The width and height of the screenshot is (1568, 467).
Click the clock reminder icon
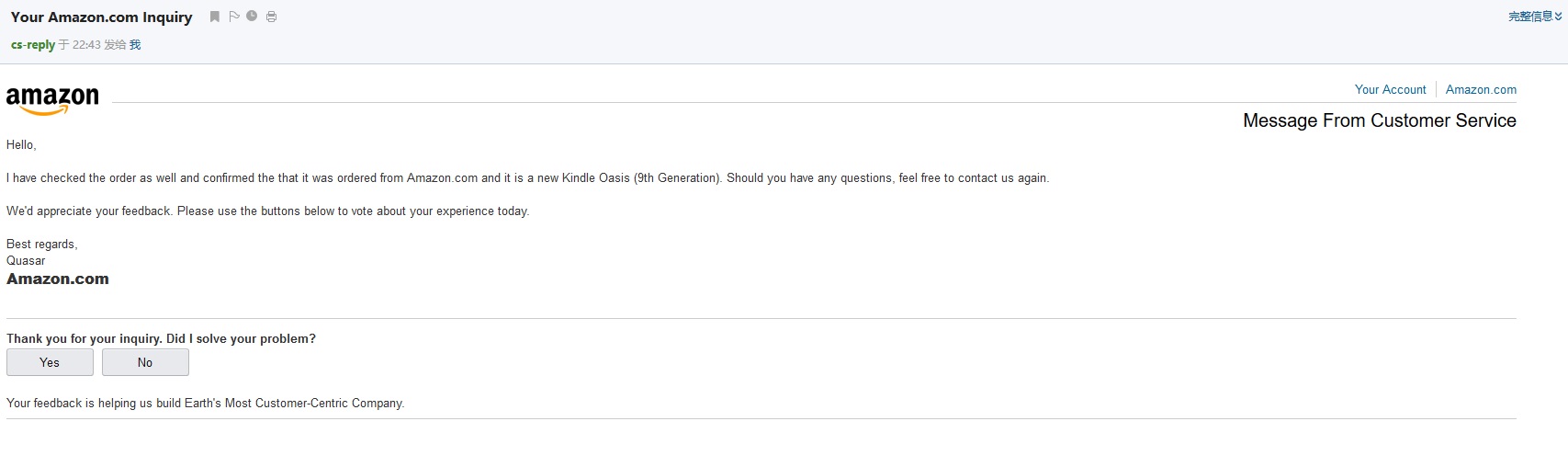click(x=252, y=17)
